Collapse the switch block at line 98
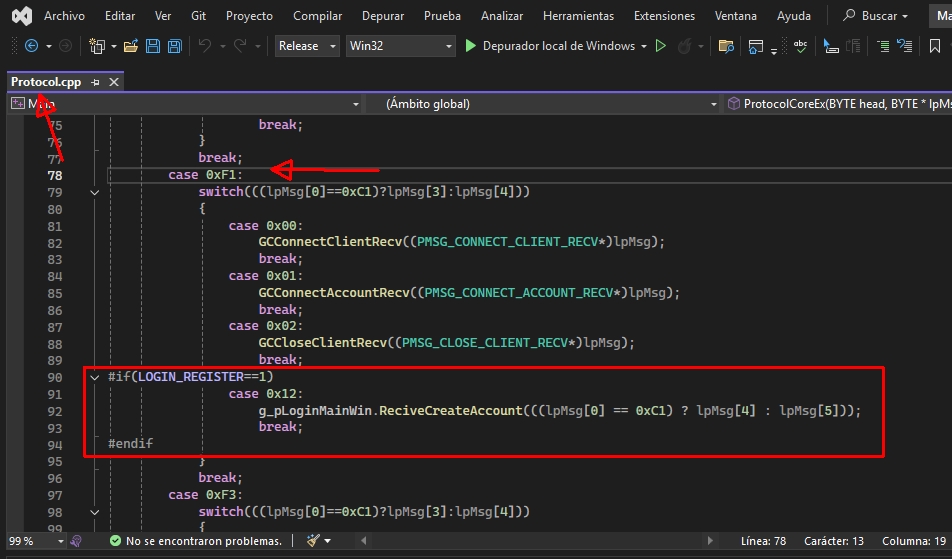Image resolution: width=952 pixels, height=559 pixels. (95, 512)
